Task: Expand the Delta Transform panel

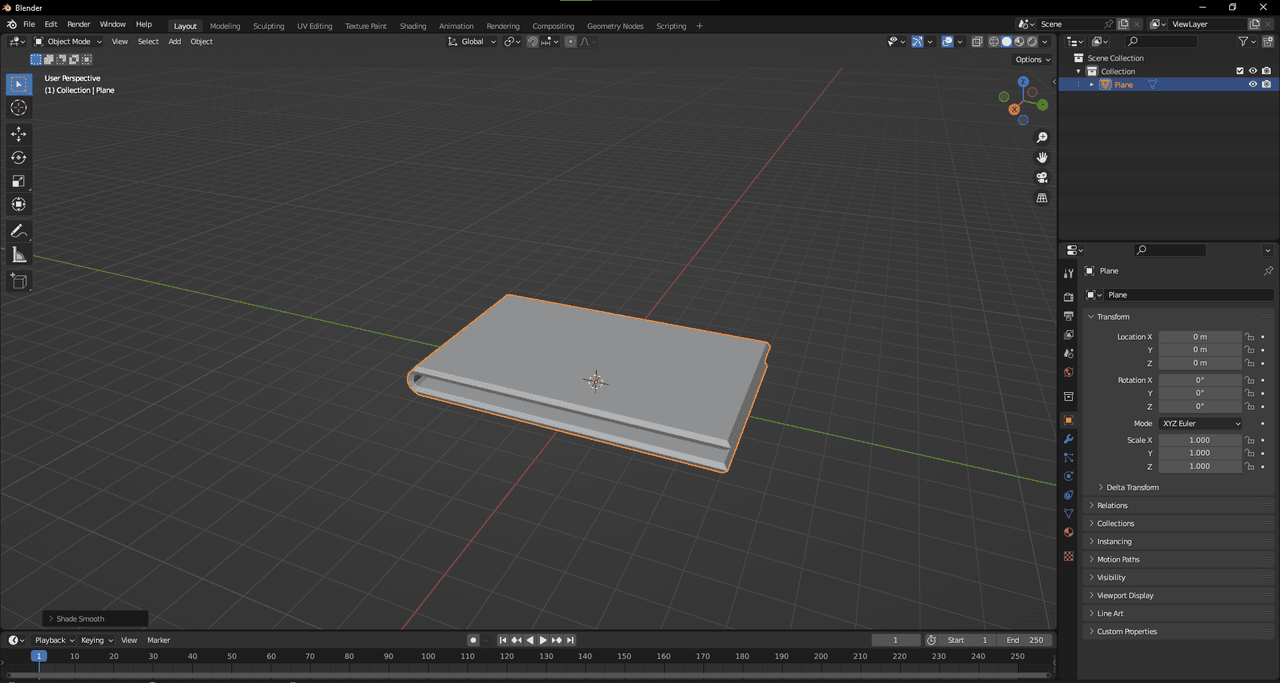Action: coord(1132,487)
